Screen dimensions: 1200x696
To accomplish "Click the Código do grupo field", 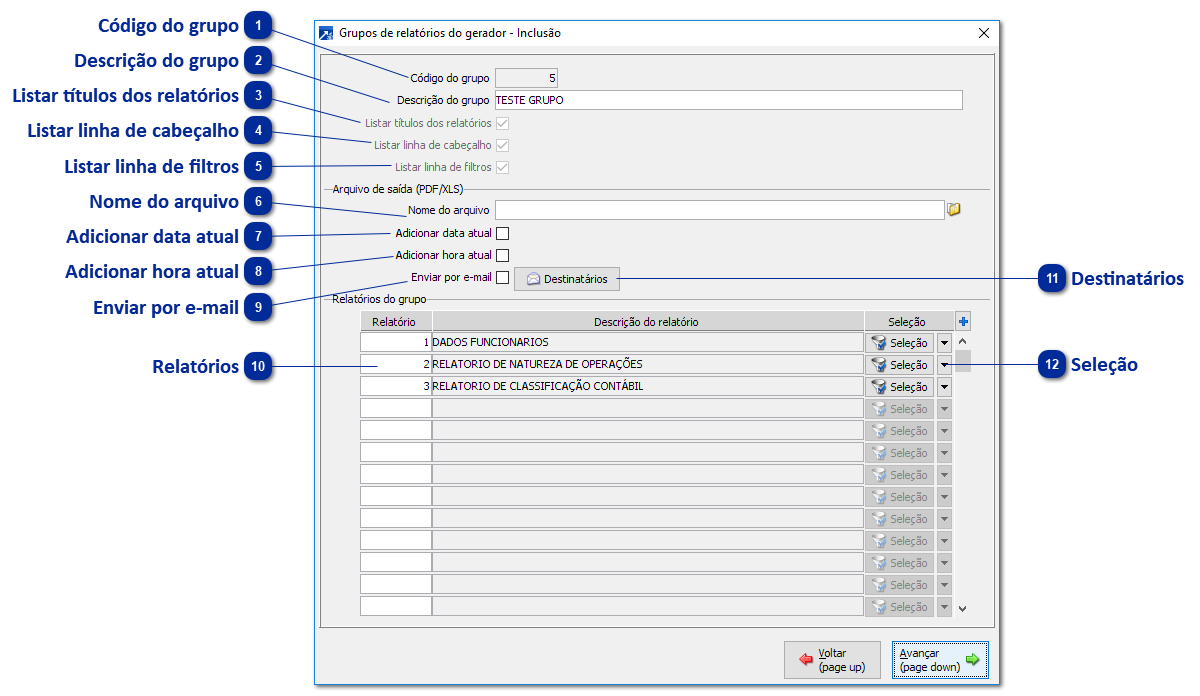I will pyautogui.click(x=527, y=77).
